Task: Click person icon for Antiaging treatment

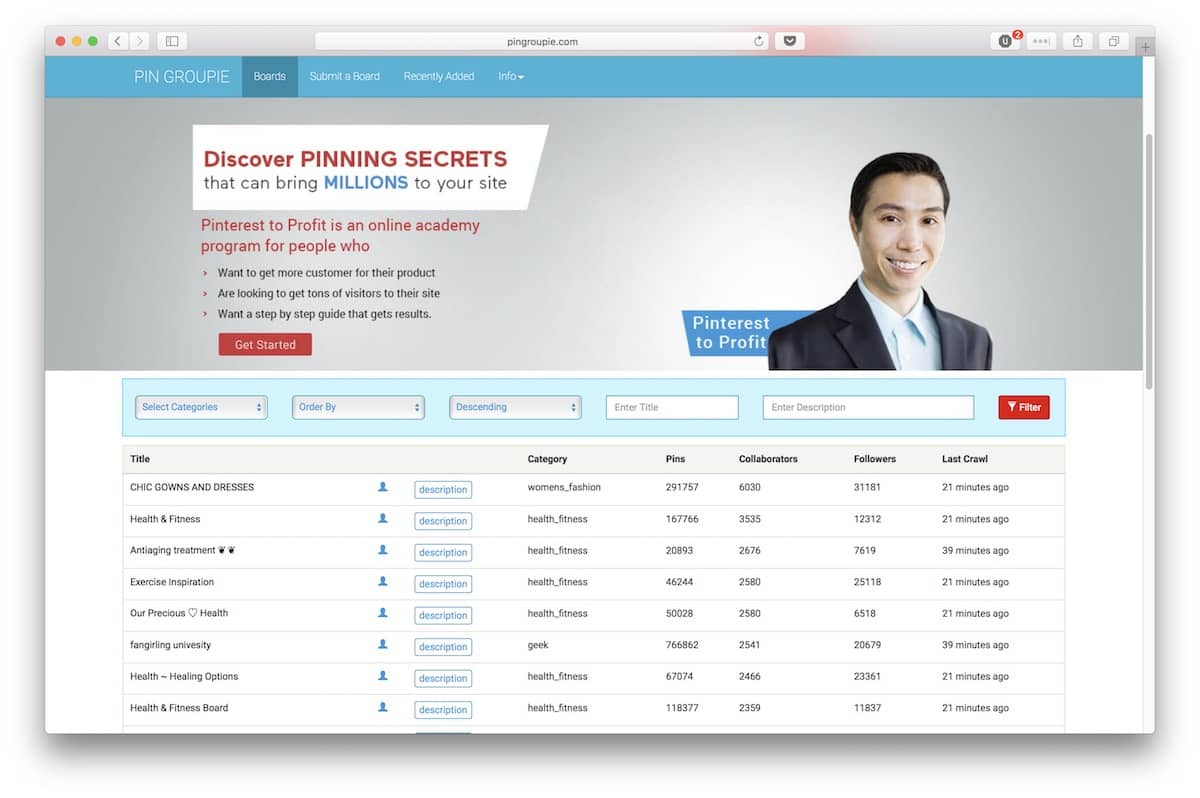Action: [x=382, y=550]
